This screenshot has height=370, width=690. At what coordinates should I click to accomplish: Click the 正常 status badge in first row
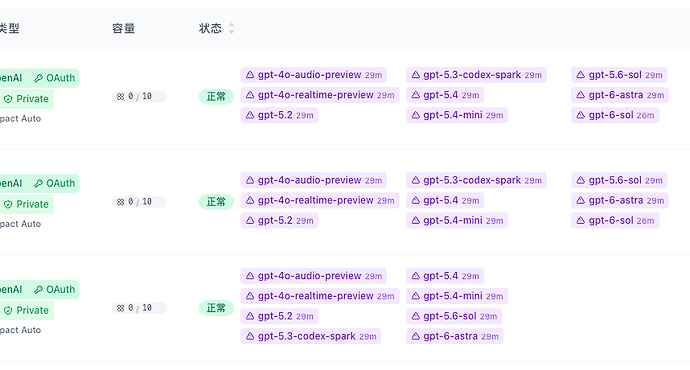(x=216, y=96)
